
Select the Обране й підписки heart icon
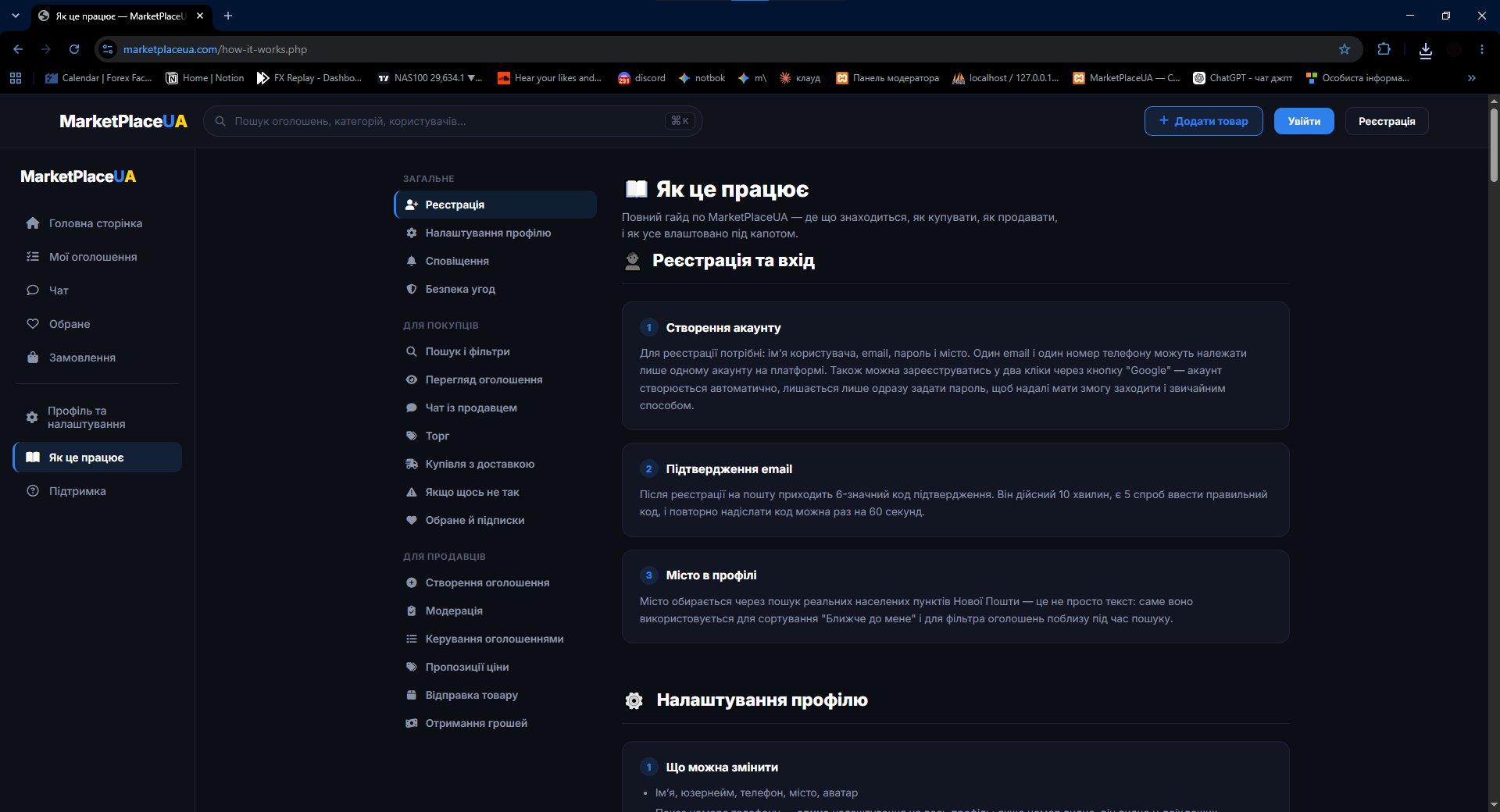coord(412,520)
